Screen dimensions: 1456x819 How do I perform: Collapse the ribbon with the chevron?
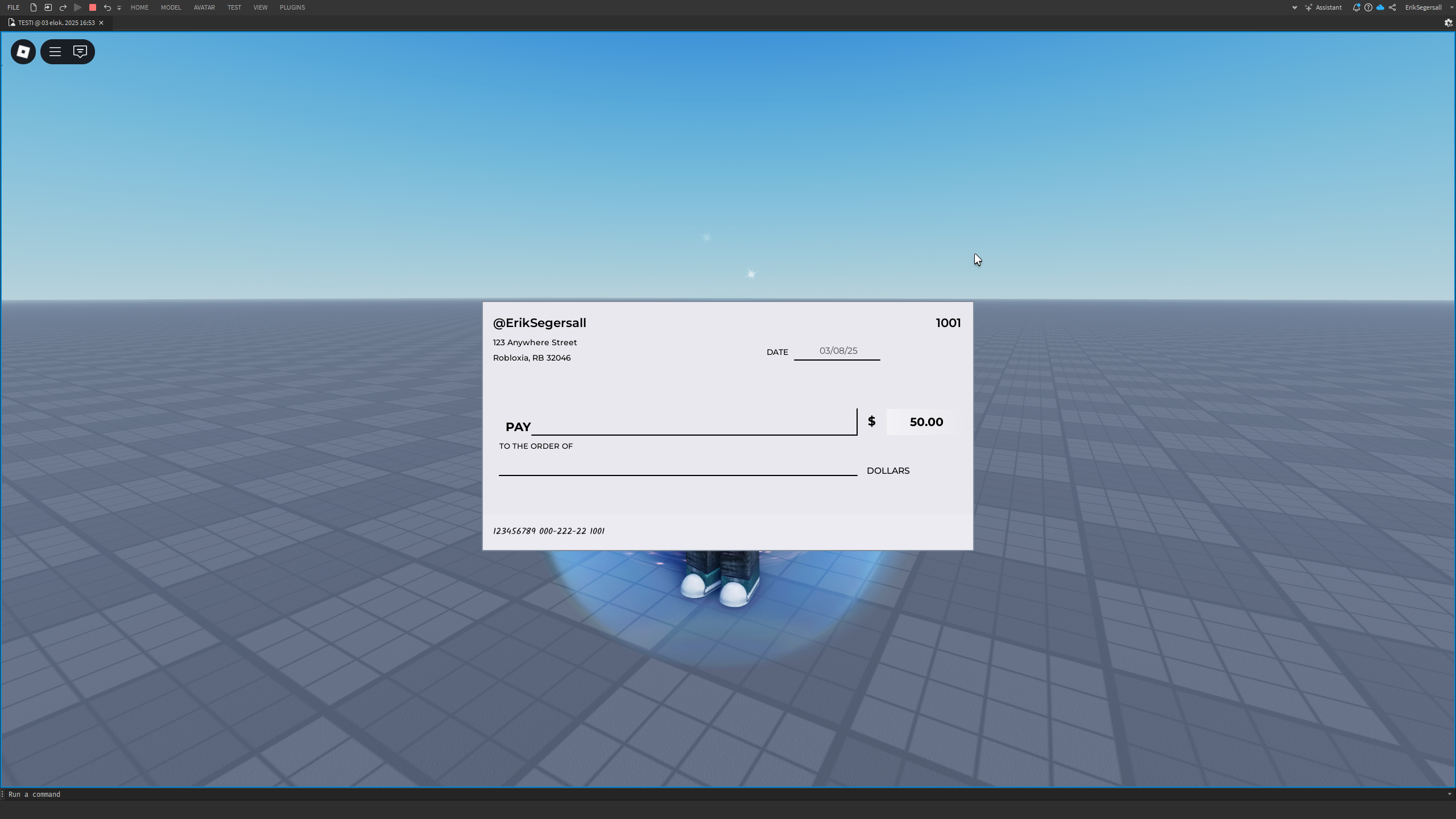click(x=1294, y=7)
